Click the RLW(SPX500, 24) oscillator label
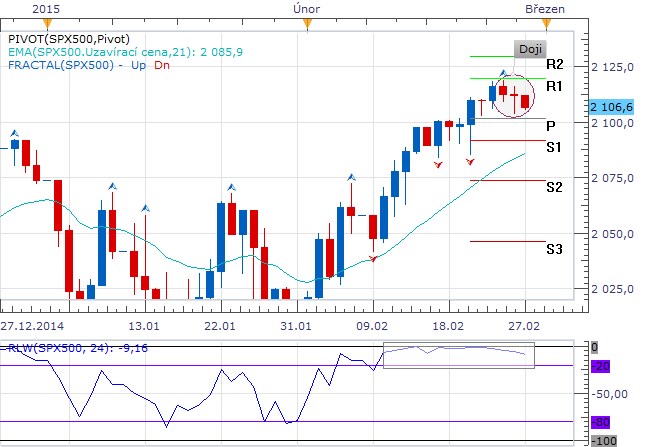 (63, 349)
